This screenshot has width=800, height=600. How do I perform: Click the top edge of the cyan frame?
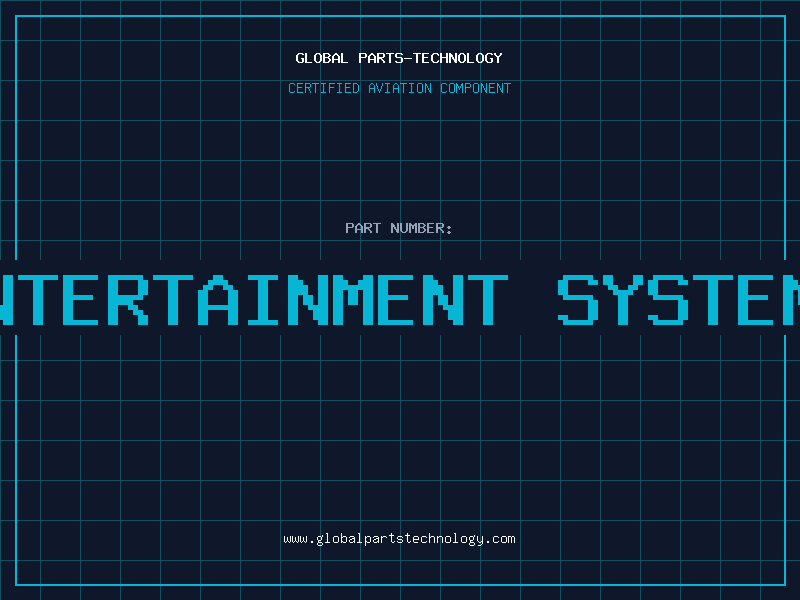coord(400,15)
